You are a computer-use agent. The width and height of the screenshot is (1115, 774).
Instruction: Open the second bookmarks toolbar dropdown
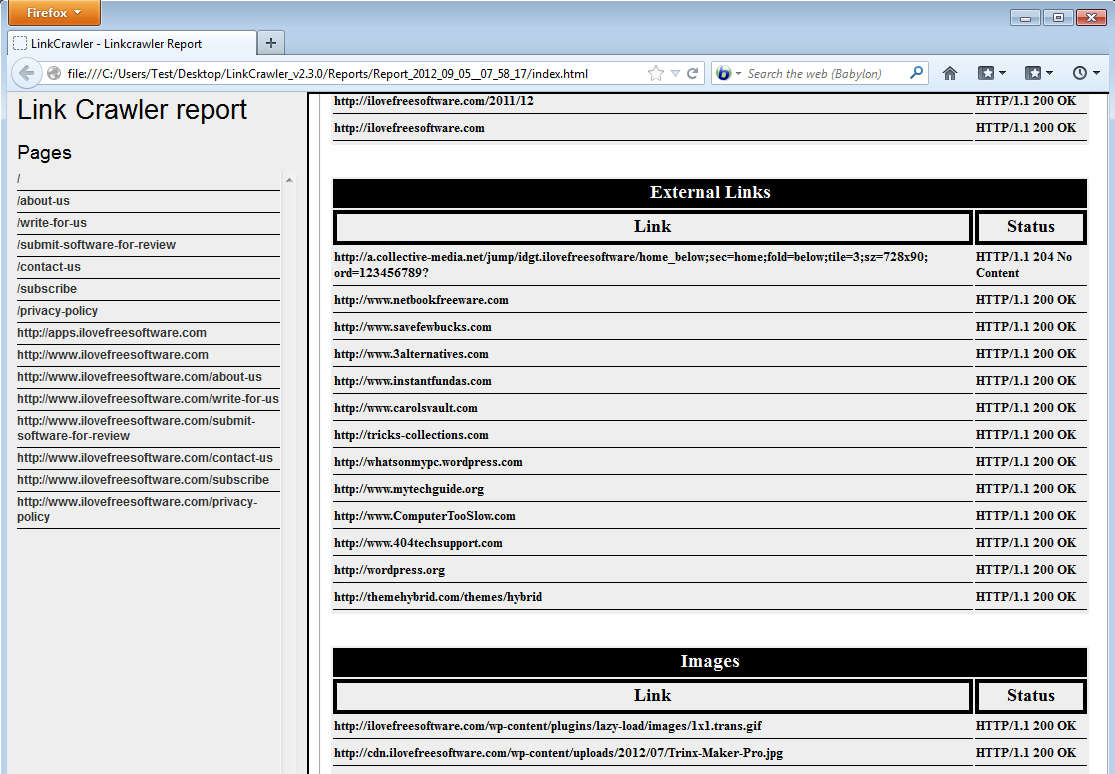[1039, 73]
